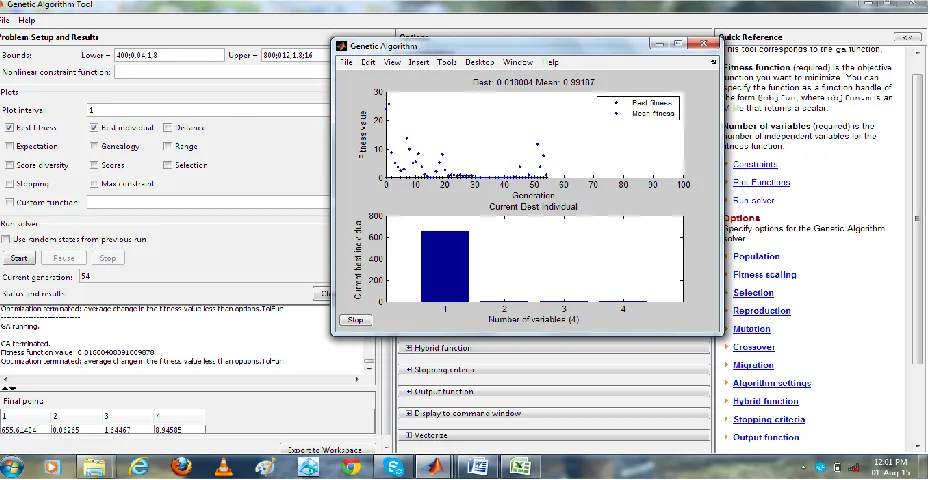The width and height of the screenshot is (930, 480).
Task: Launch Firefox from the taskbar
Action: coord(181,468)
